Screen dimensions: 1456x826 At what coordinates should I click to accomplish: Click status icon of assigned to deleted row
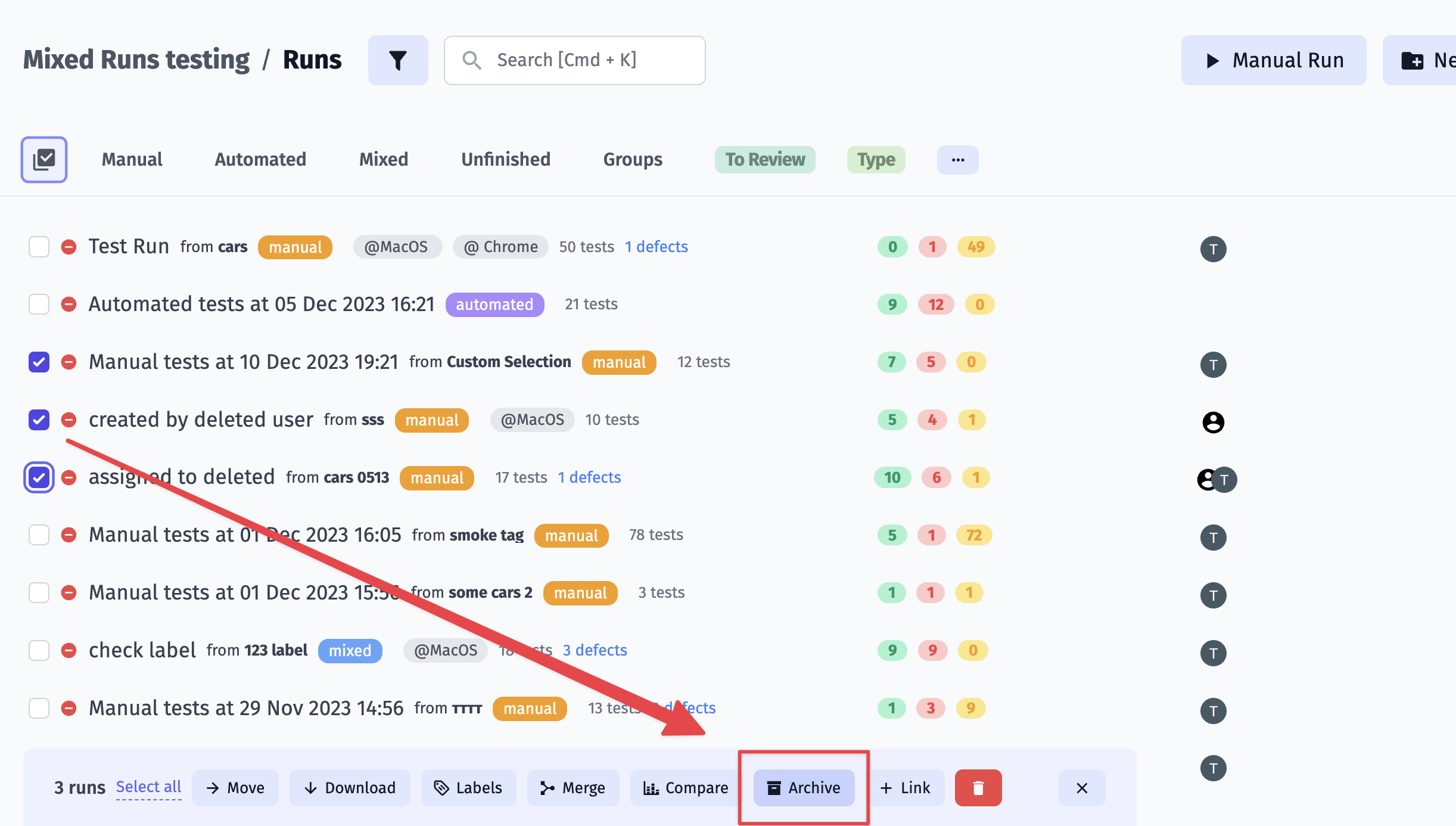tap(69, 477)
